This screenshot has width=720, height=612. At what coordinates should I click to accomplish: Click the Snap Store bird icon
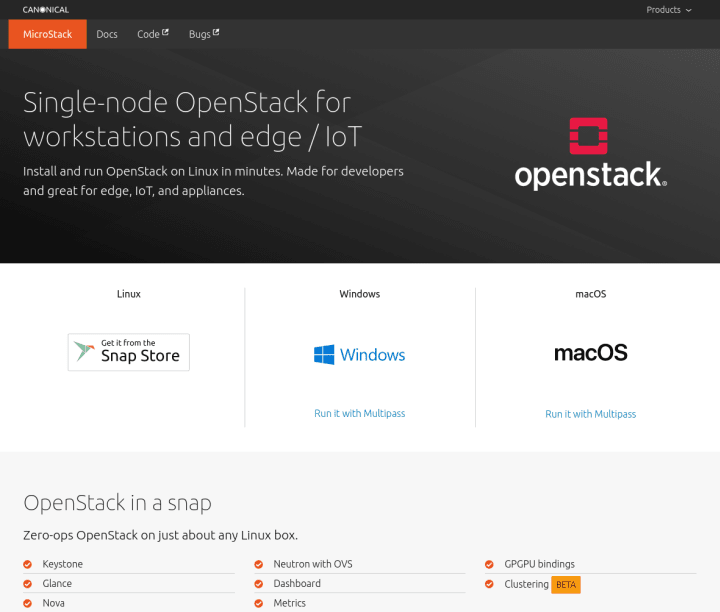tap(84, 351)
